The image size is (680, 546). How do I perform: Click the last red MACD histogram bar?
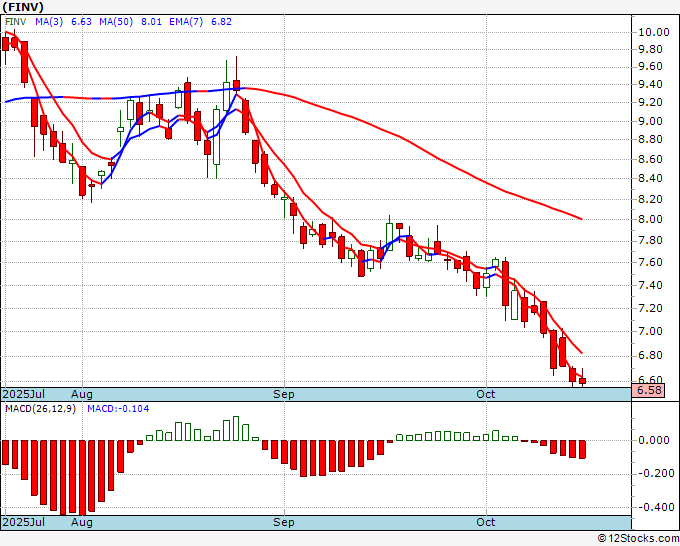click(582, 449)
